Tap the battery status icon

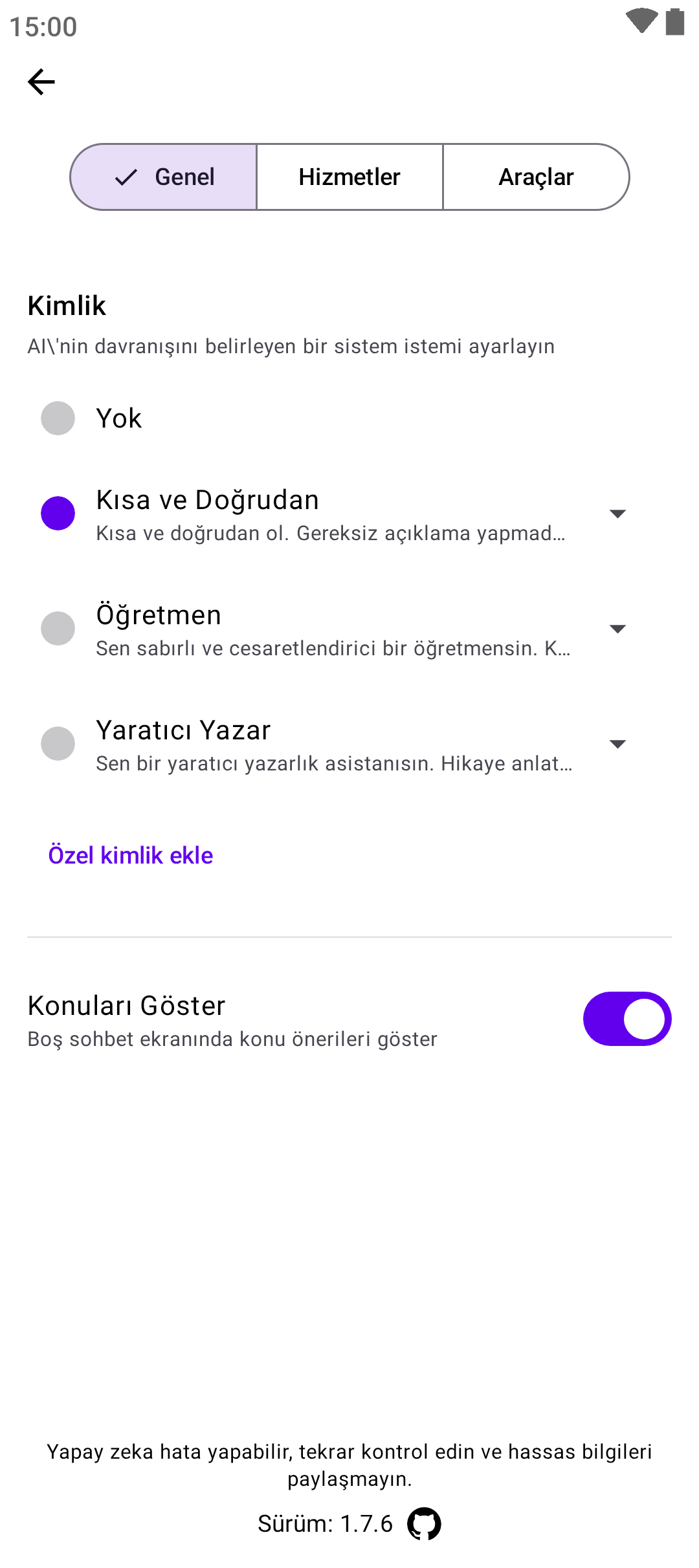click(675, 21)
